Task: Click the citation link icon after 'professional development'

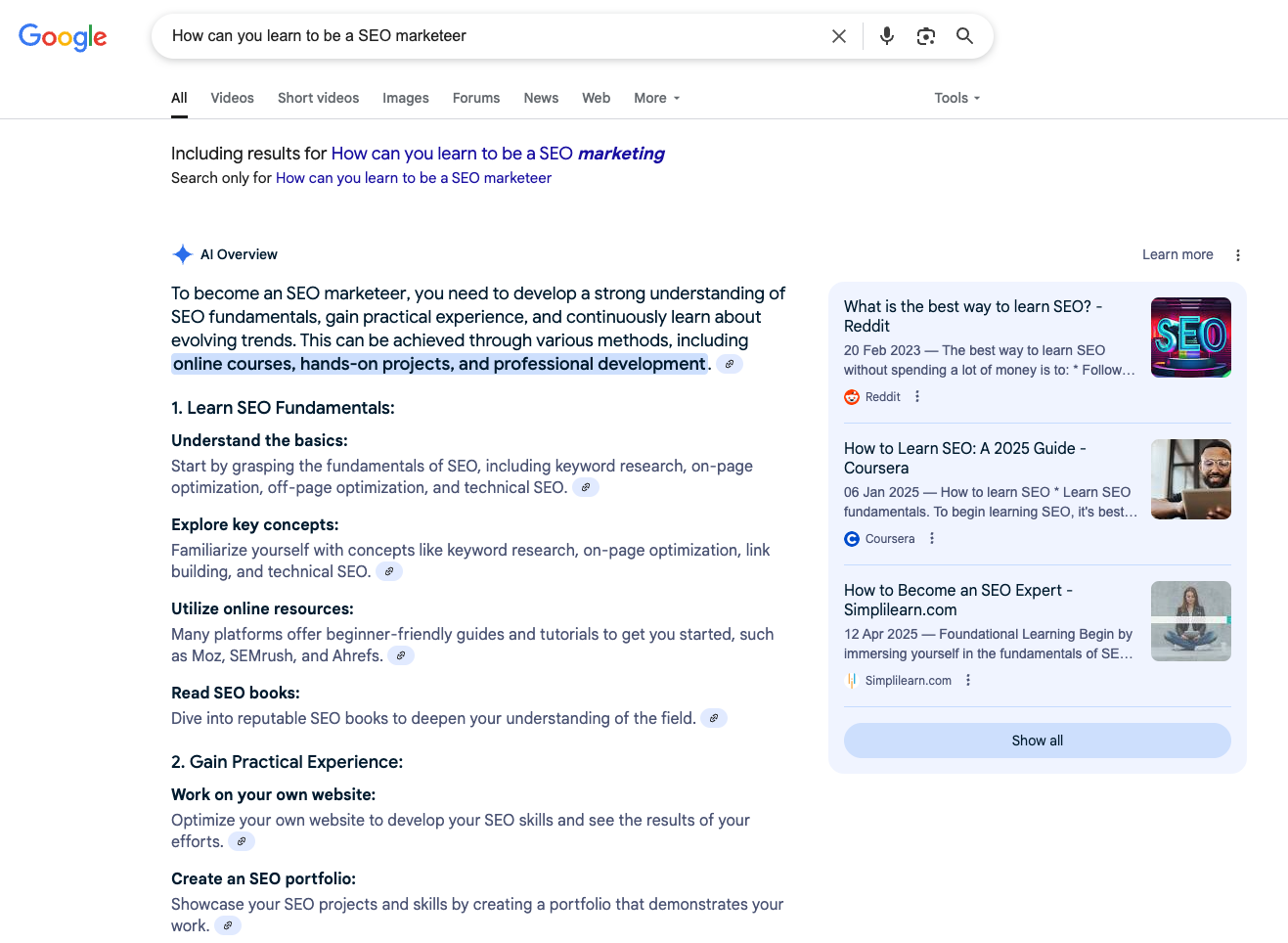Action: (x=729, y=364)
